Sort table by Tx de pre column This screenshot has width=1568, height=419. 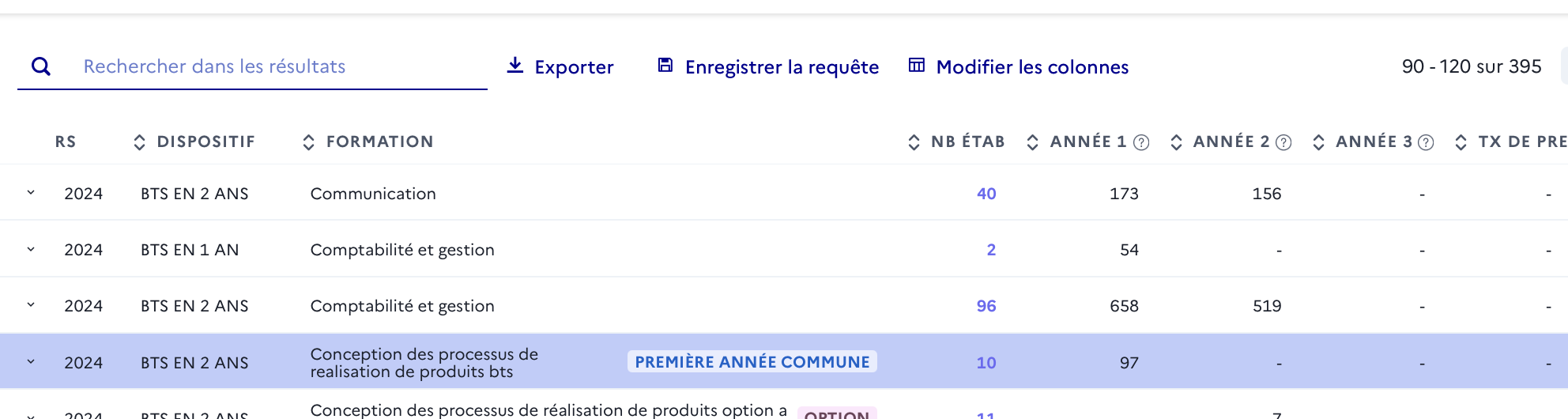point(1461,142)
